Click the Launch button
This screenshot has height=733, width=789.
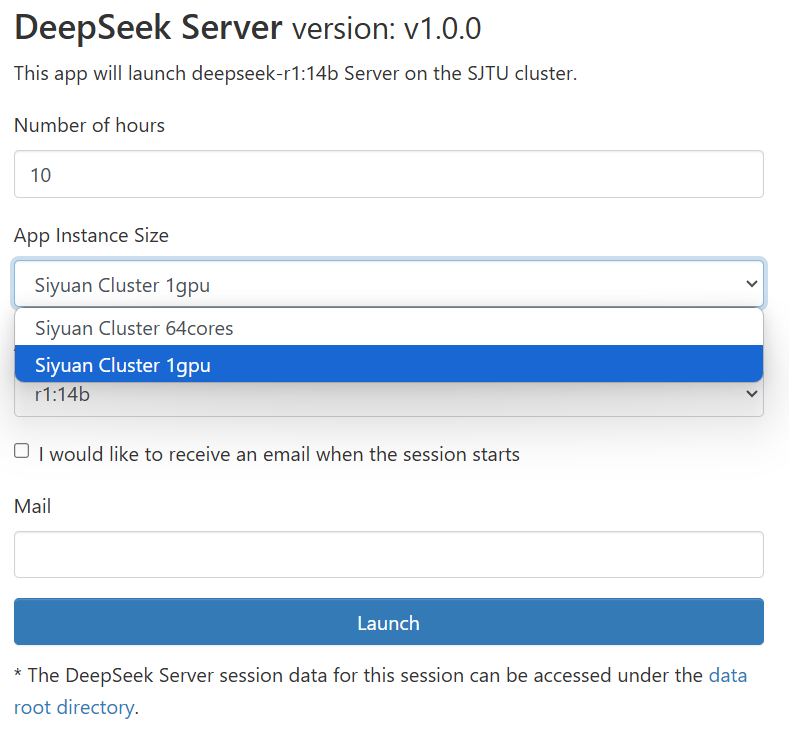click(x=388, y=622)
